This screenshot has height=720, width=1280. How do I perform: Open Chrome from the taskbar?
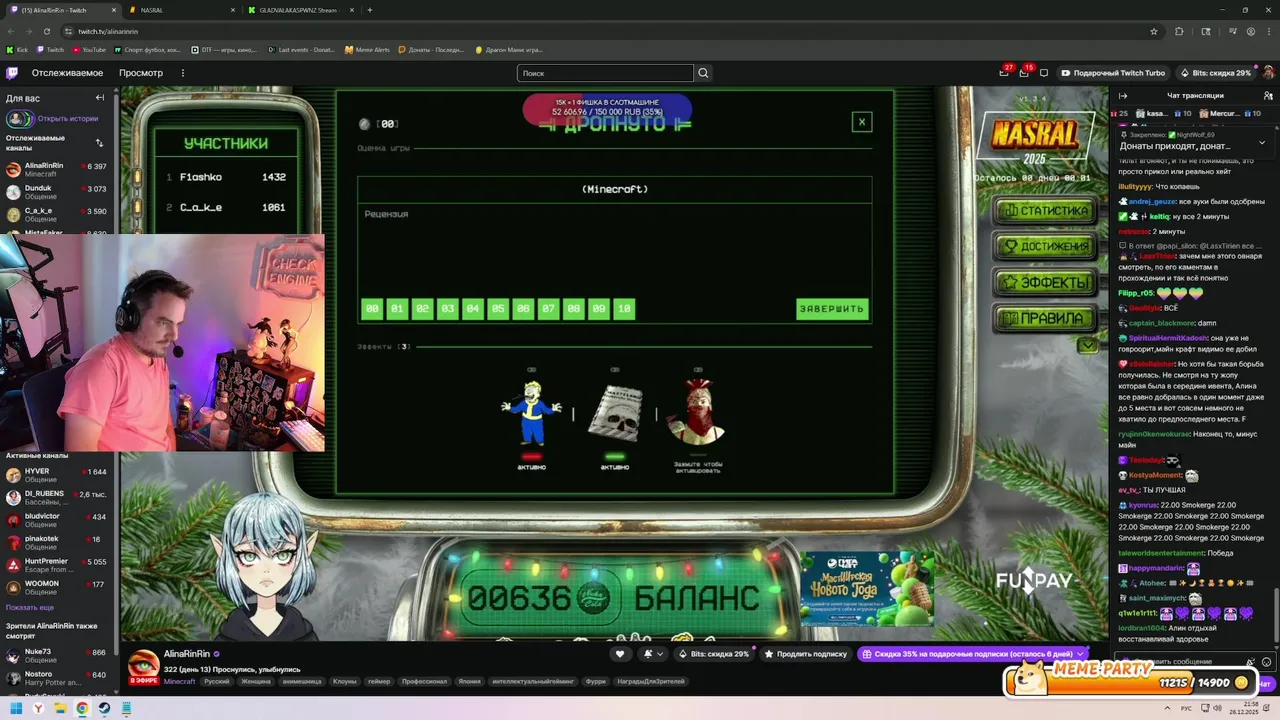click(82, 709)
